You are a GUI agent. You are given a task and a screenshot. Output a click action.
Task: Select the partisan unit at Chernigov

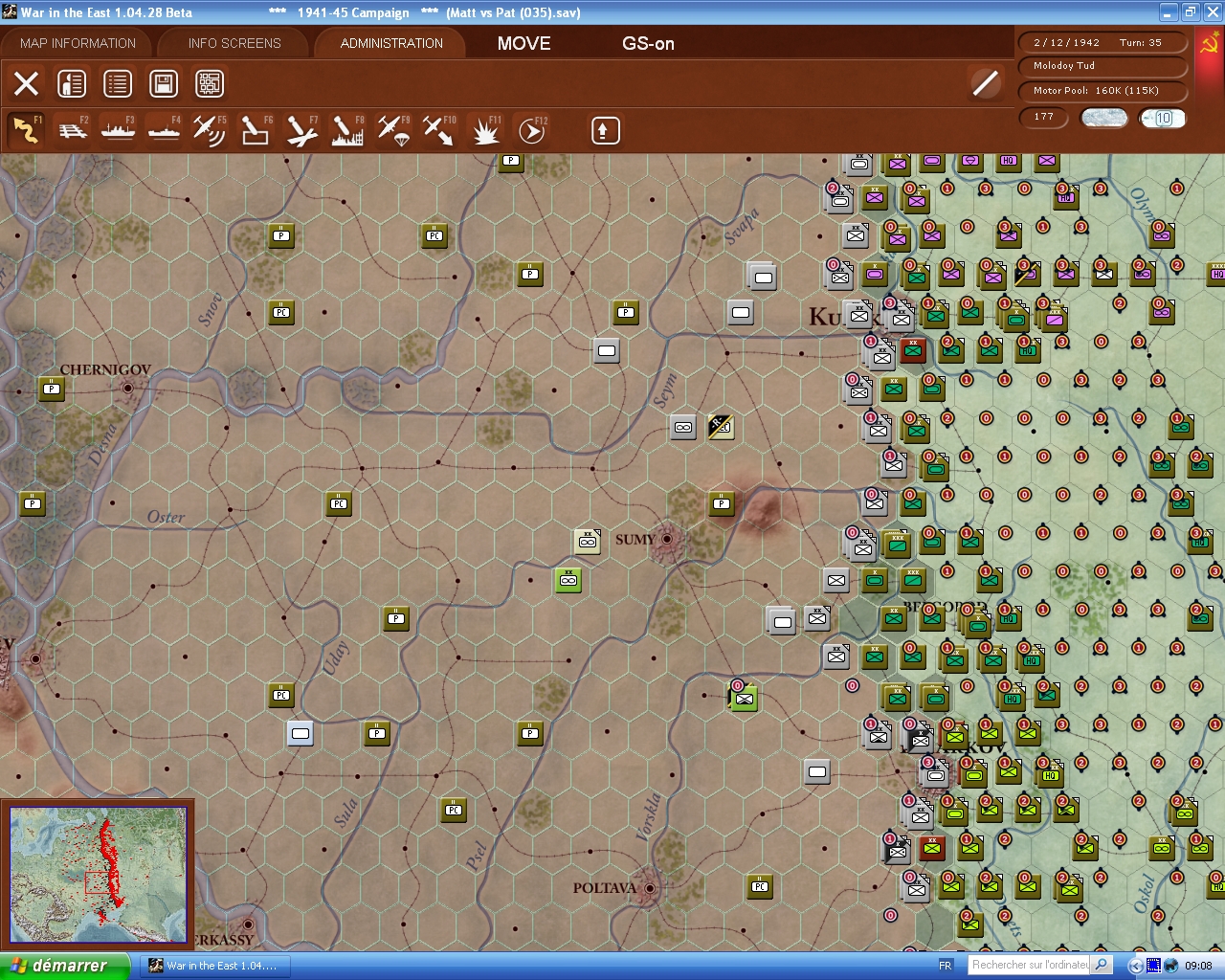coord(52,388)
